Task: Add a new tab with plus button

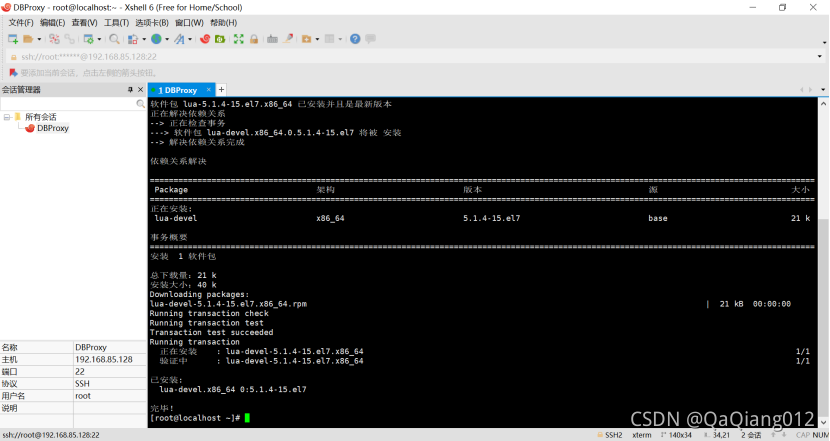Action: click(x=221, y=89)
